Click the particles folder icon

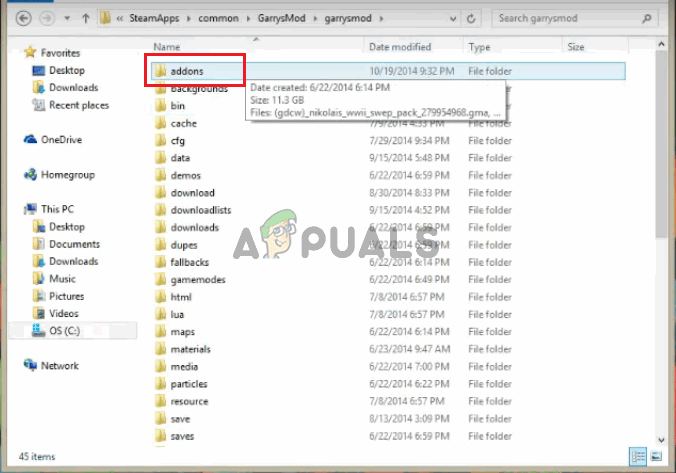pyautogui.click(x=160, y=384)
